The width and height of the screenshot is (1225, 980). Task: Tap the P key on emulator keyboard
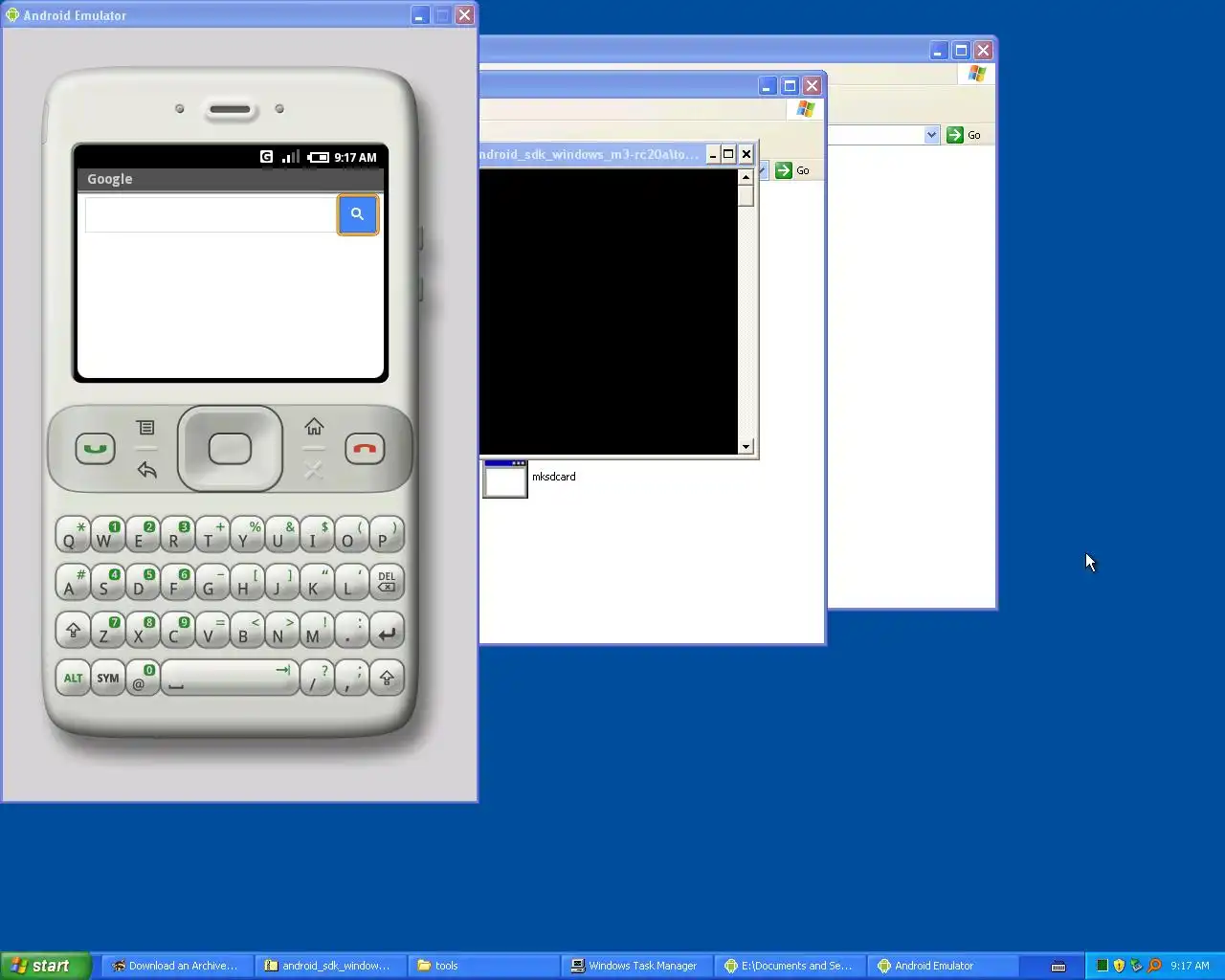tap(387, 535)
